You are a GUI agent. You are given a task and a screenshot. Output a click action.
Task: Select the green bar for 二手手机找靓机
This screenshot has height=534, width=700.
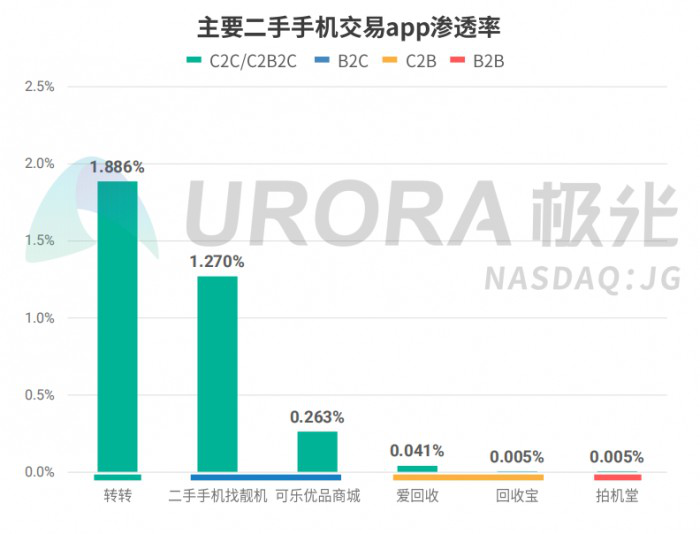click(217, 372)
